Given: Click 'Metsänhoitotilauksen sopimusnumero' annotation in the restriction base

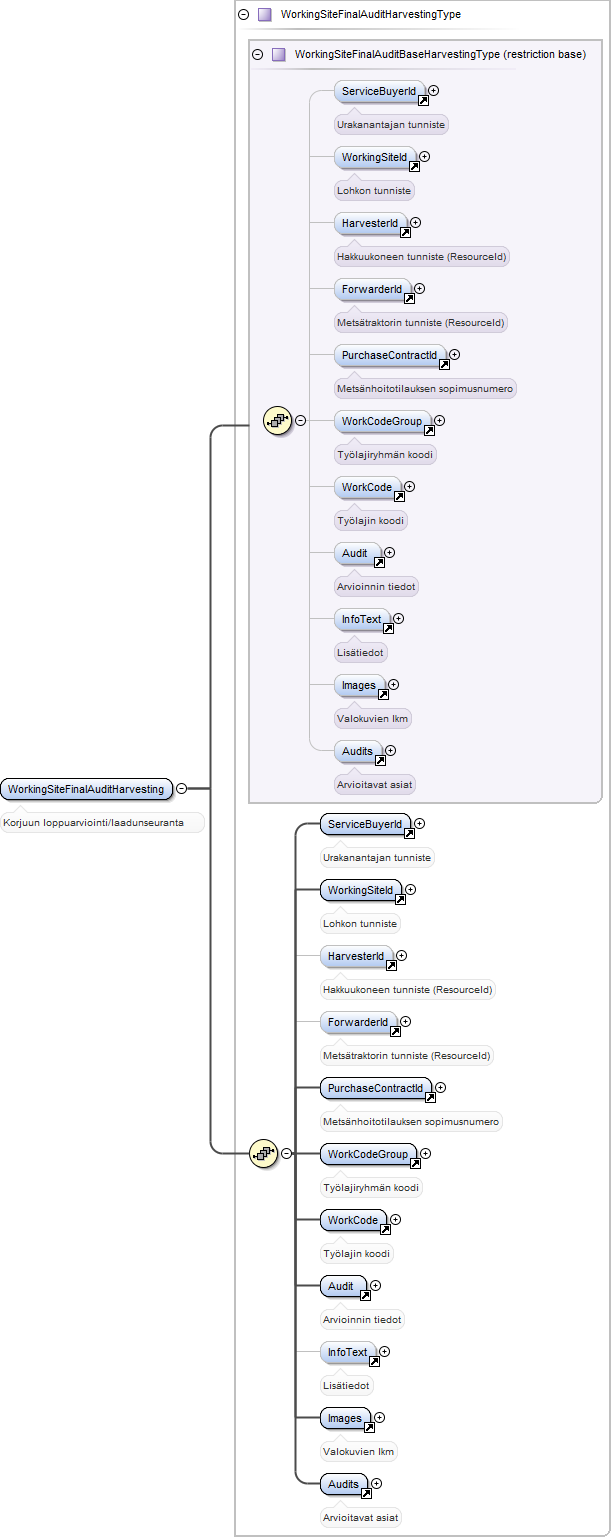Looking at the screenshot, I should (x=426, y=388).
